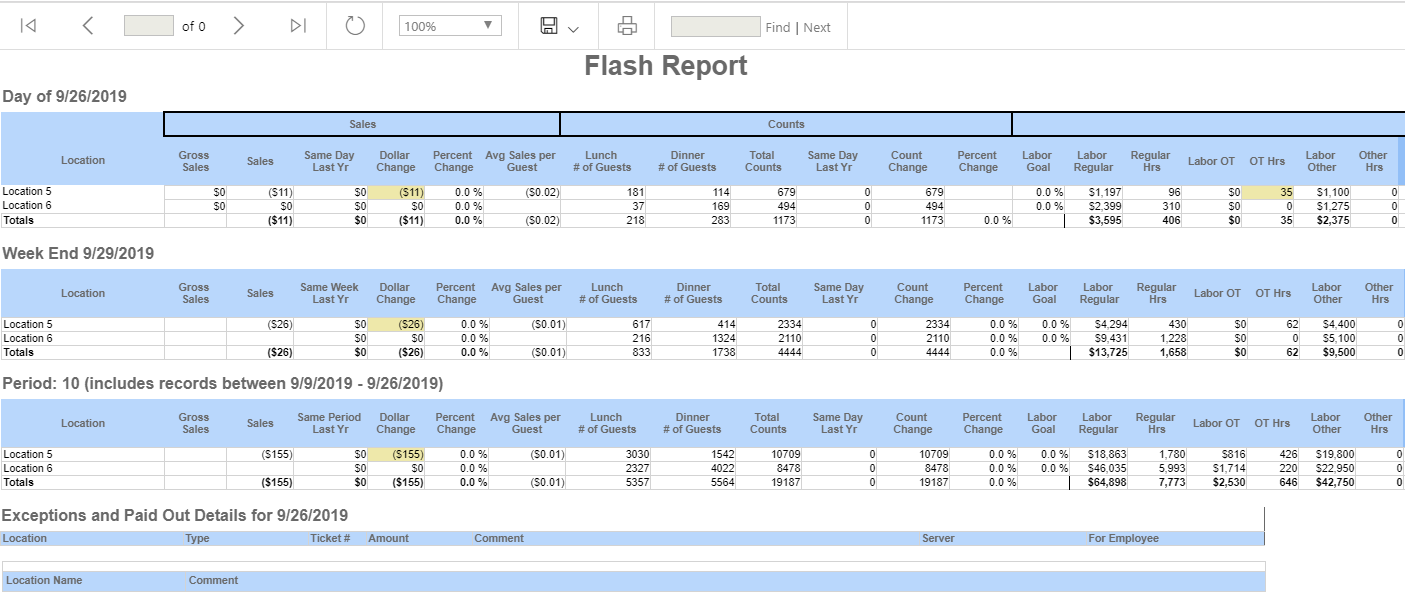Screen dimensions: 1405x605
Task: Click highlighted ($155) Dollar Change cell
Action: (x=397, y=454)
